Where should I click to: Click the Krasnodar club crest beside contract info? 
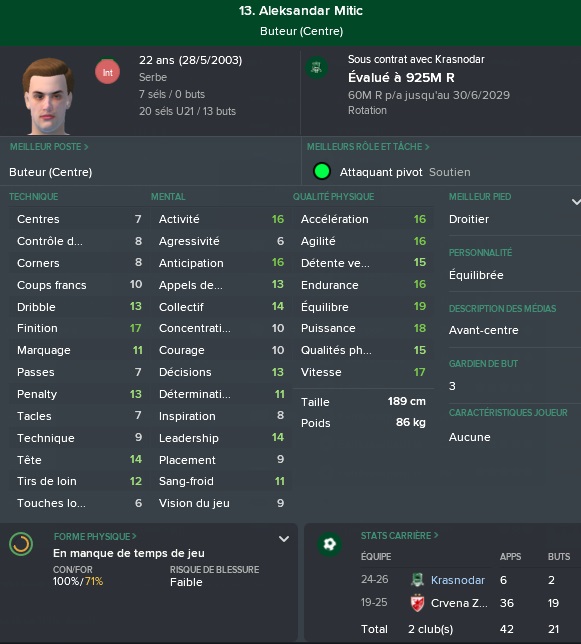pos(317,68)
